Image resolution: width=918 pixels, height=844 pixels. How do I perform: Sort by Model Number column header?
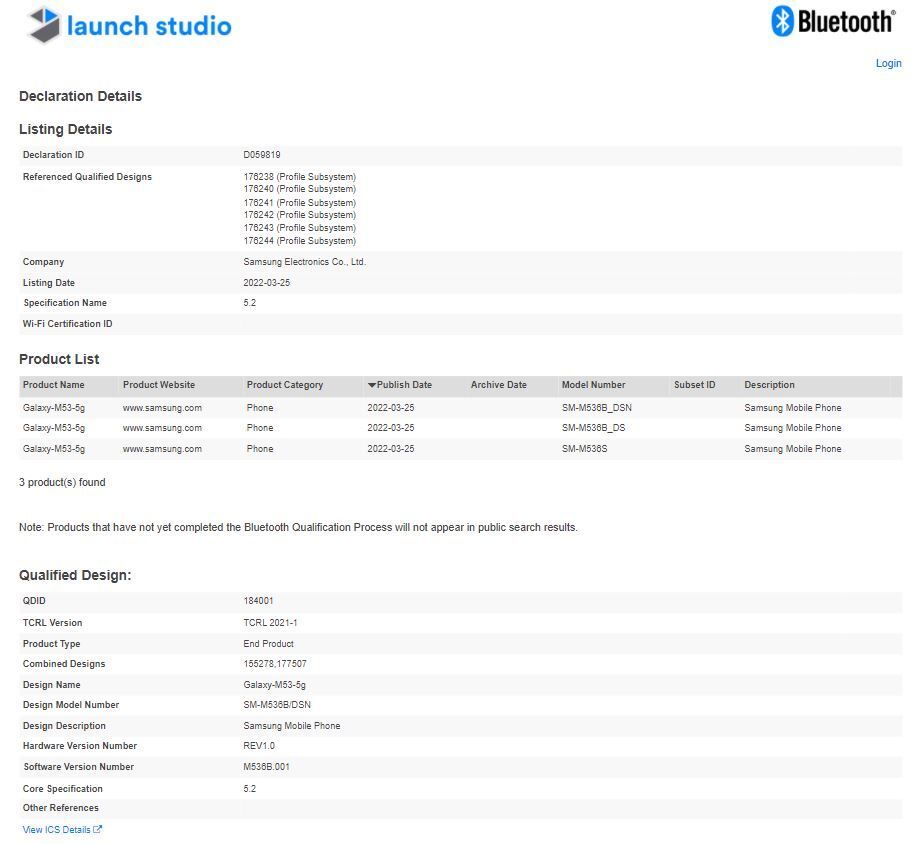(x=593, y=385)
